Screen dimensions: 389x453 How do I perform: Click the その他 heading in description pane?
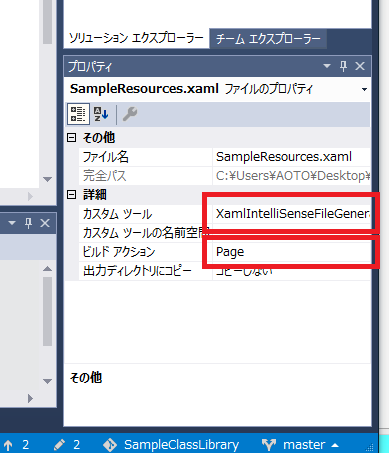click(x=86, y=378)
